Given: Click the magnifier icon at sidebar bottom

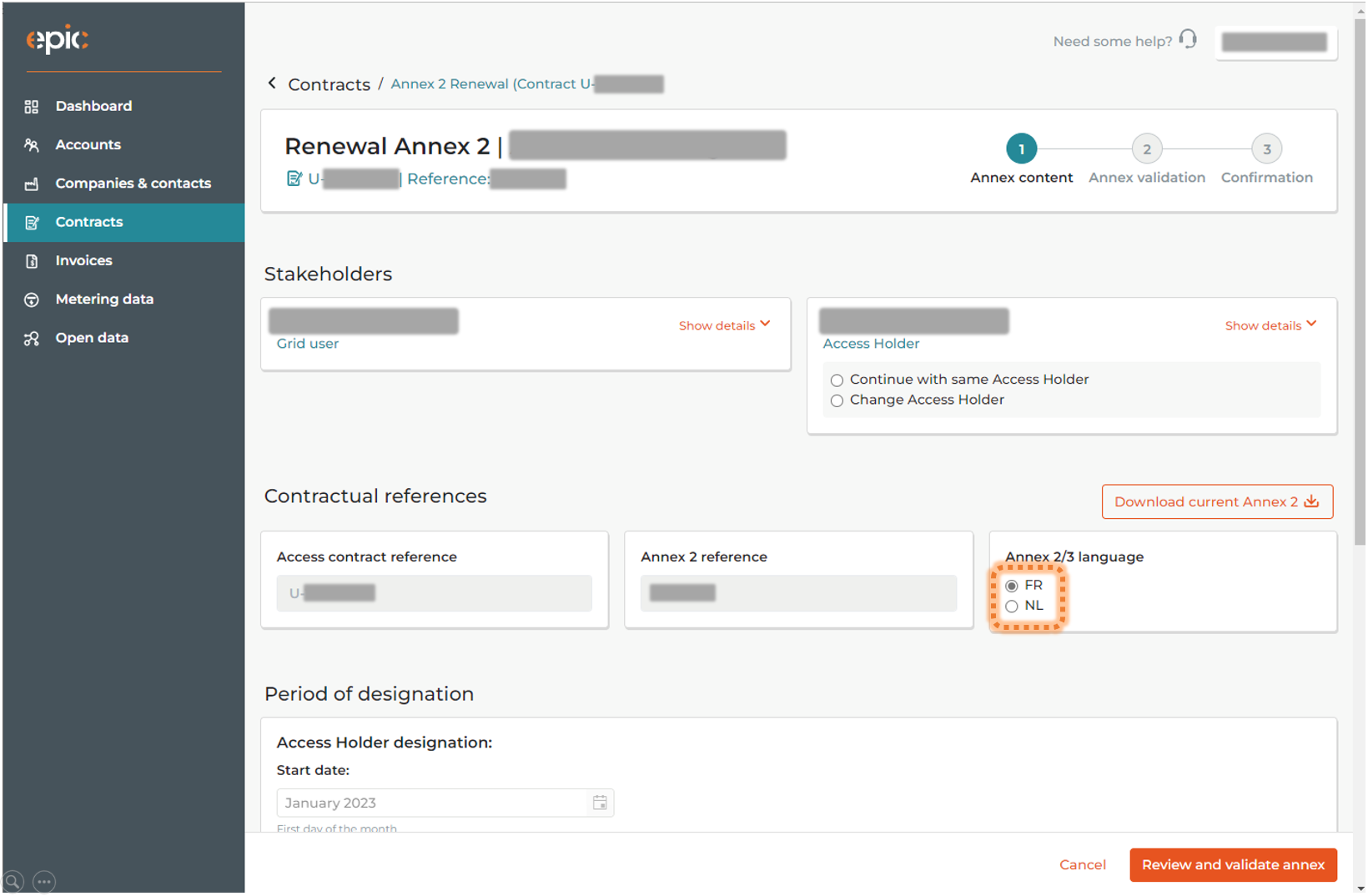Looking at the screenshot, I should tap(13, 881).
